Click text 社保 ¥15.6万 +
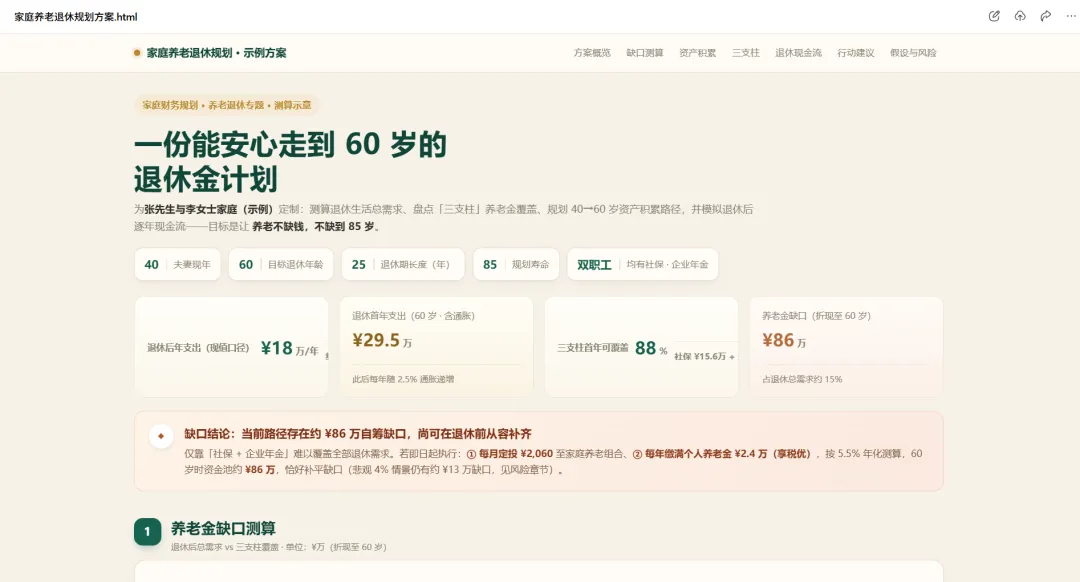This screenshot has width=1080, height=582. 704,356
